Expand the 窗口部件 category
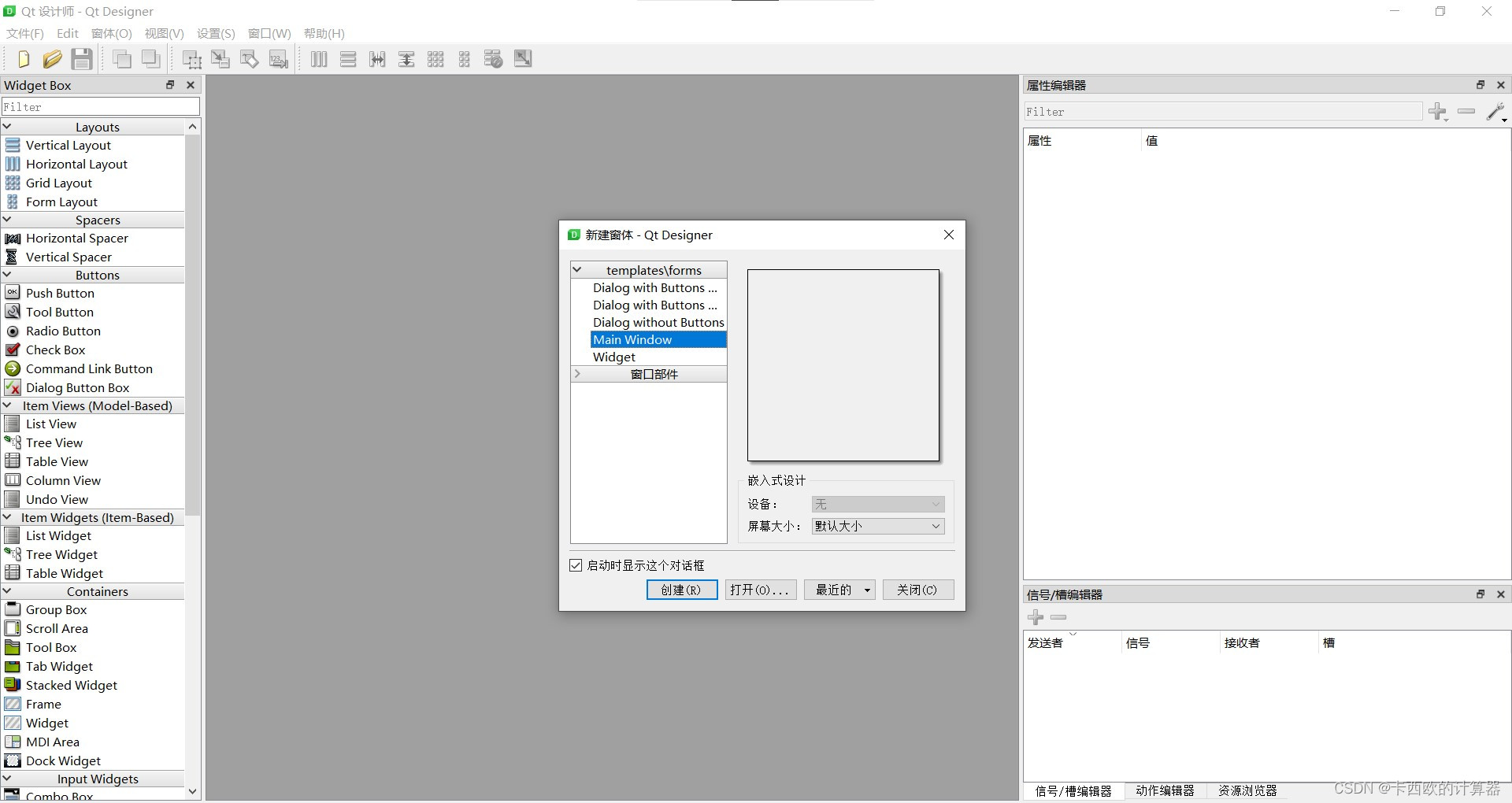Screen dimensions: 1512x803 578,374
